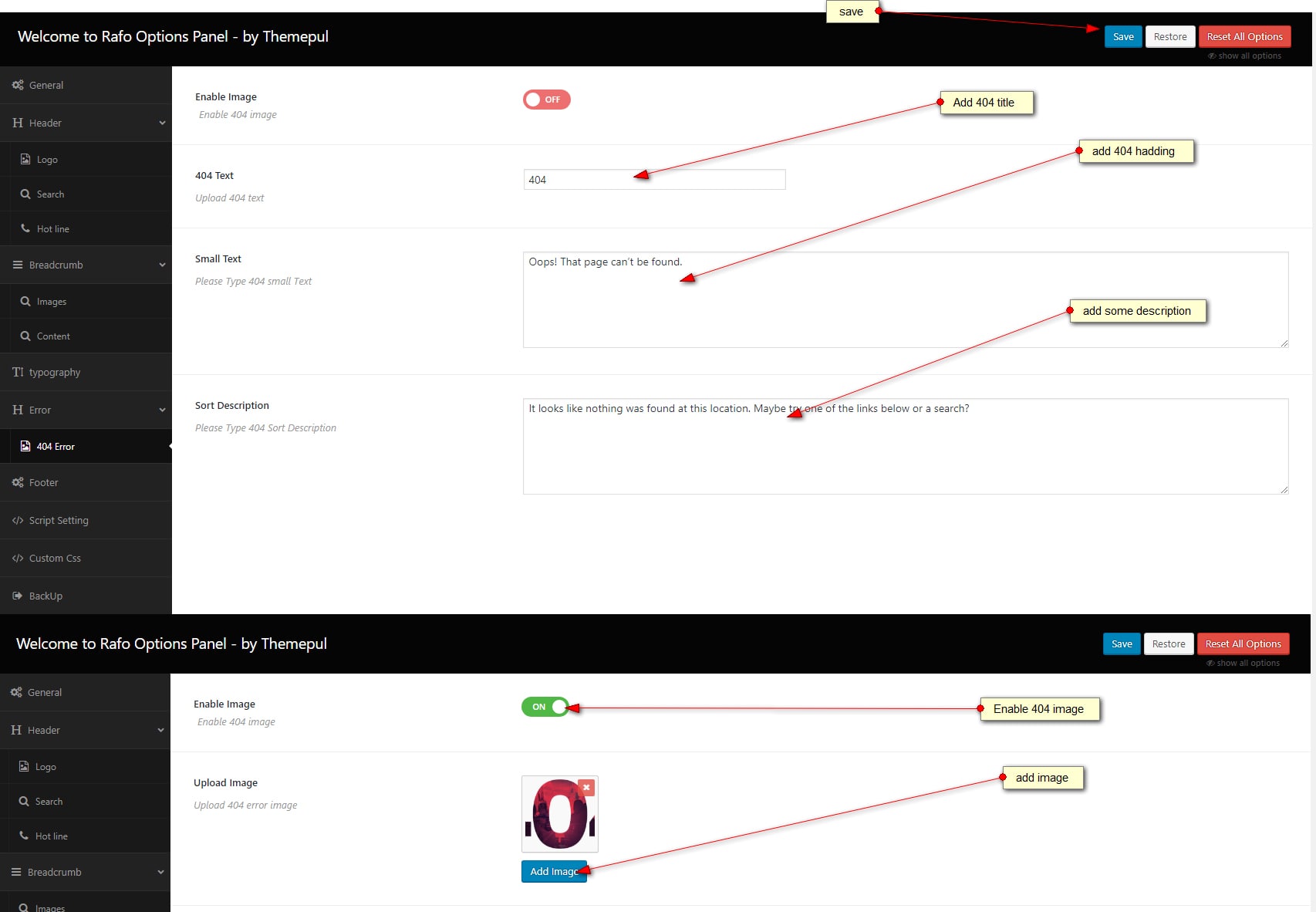
Task: Click the magnifier icon beside Content
Action: click(x=25, y=336)
